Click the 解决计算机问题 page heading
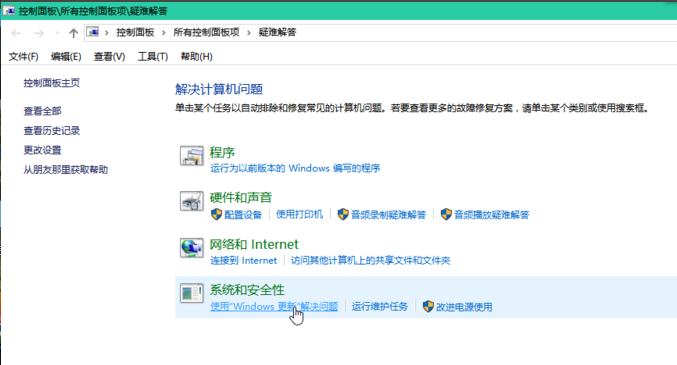The image size is (677, 365). pyautogui.click(x=219, y=89)
